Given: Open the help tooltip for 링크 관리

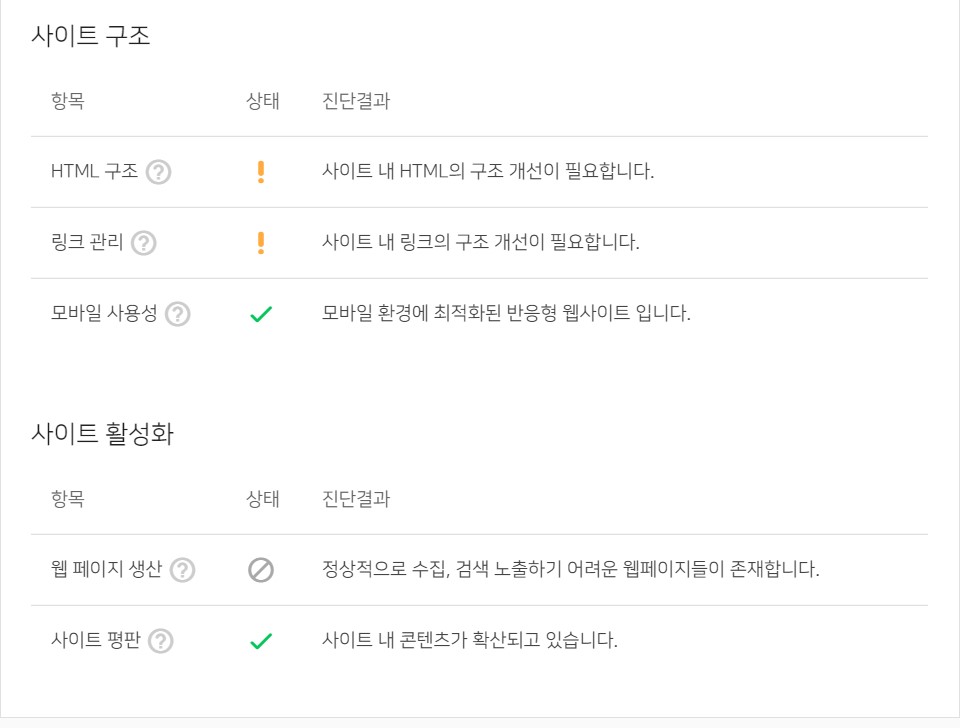Looking at the screenshot, I should coord(144,243).
